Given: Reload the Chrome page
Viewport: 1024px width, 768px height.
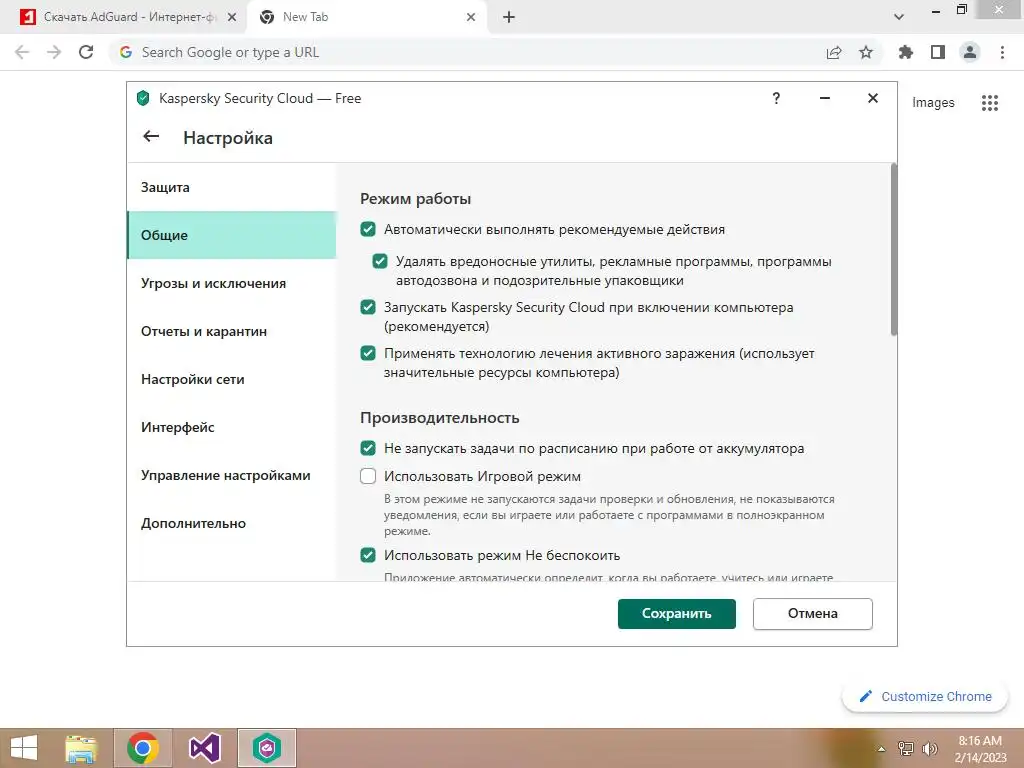Looking at the screenshot, I should point(86,52).
